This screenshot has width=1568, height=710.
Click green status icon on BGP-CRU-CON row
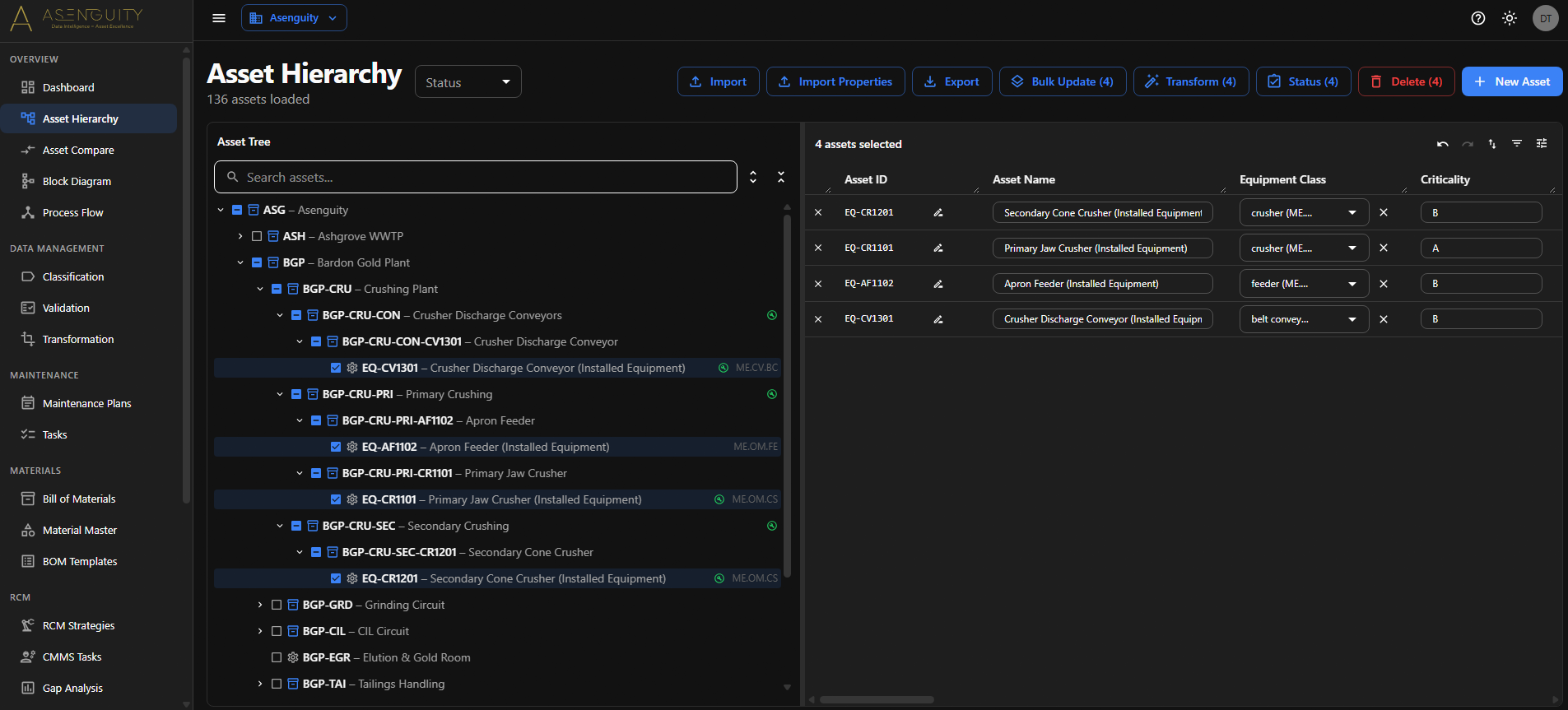(772, 315)
